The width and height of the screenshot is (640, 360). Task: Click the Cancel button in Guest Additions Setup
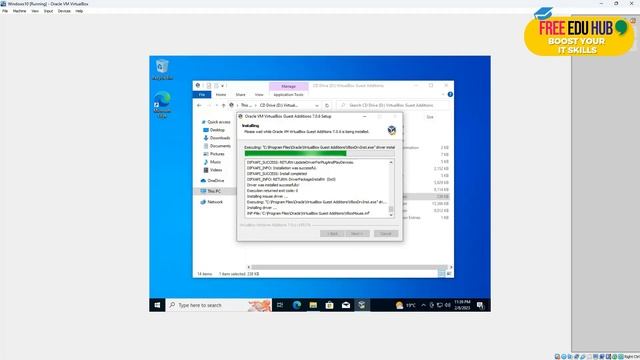pos(386,234)
